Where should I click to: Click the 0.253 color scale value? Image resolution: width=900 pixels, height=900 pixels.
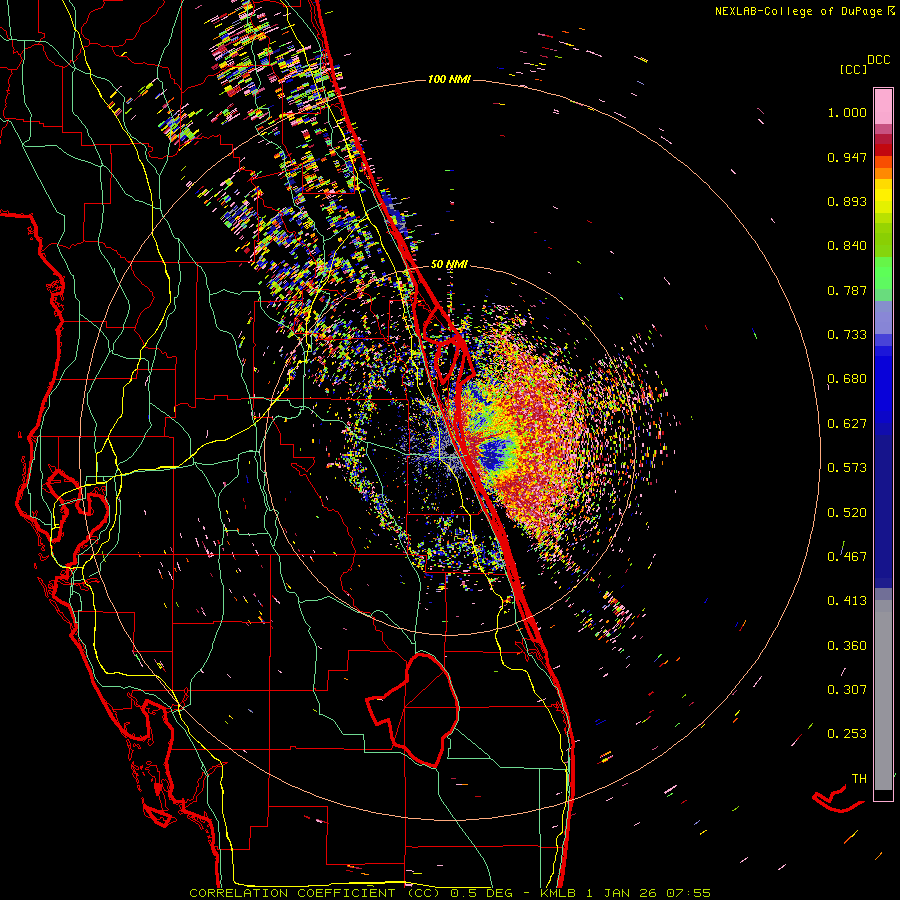tap(847, 734)
